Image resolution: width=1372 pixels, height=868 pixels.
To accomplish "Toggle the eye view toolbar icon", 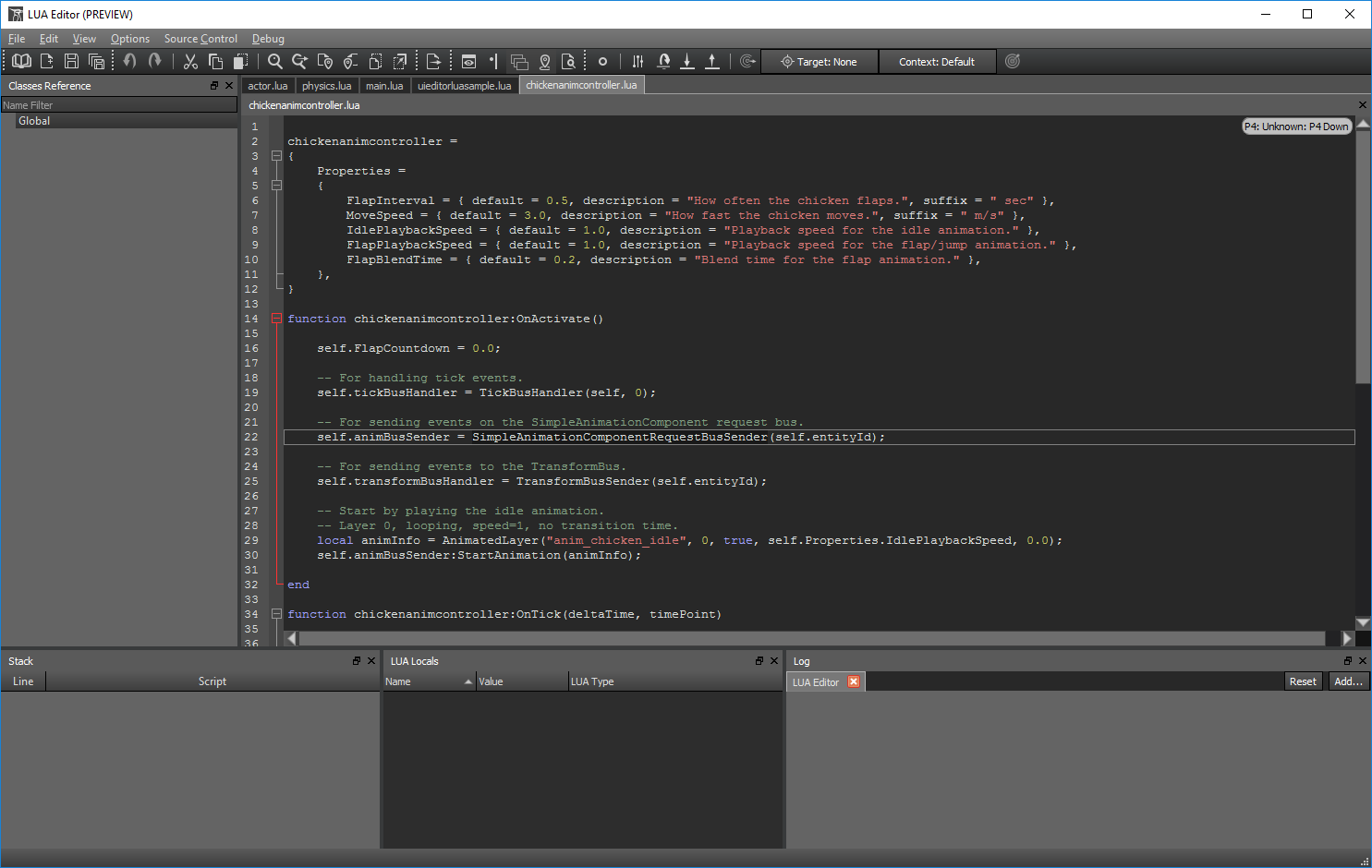I will (x=468, y=62).
